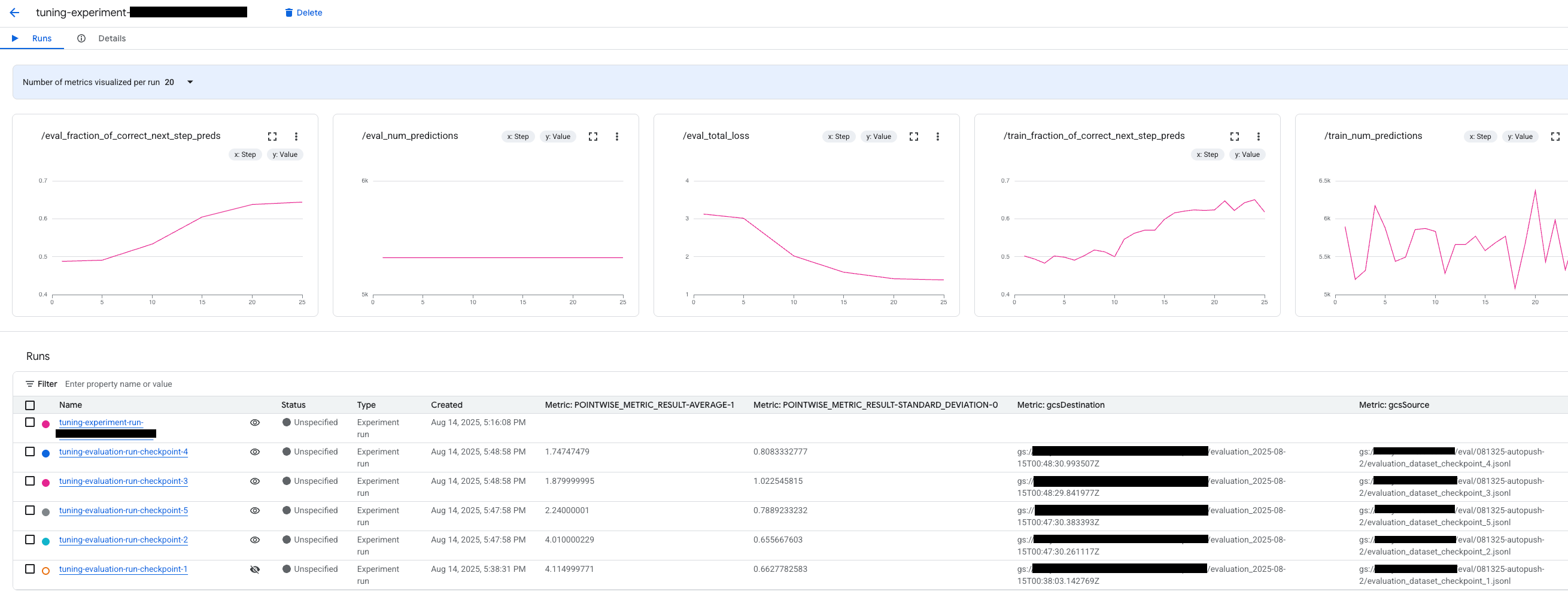Hide checkpoint-3 run with its eye icon
This screenshot has height=600, width=1568.
pos(255,481)
